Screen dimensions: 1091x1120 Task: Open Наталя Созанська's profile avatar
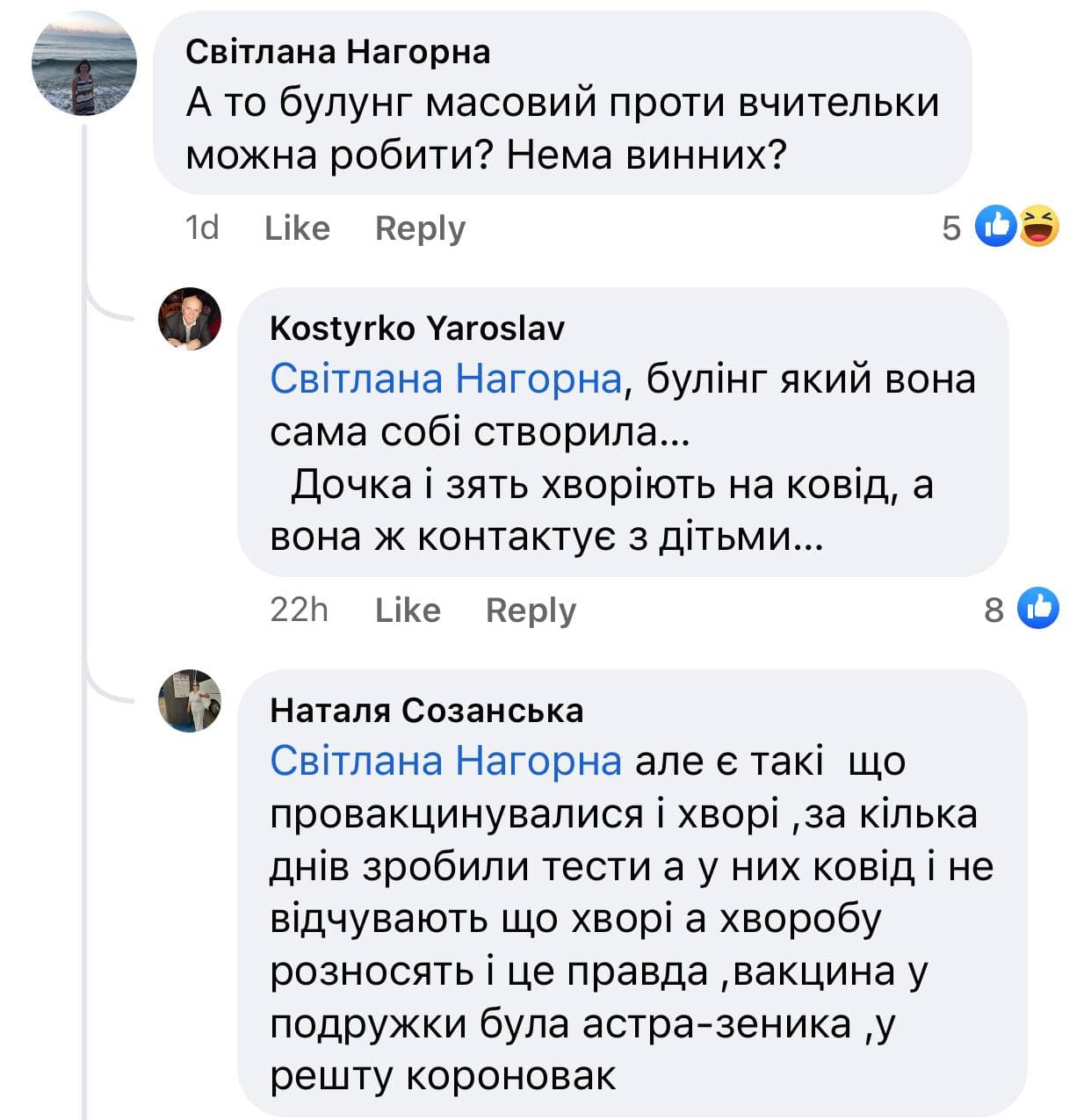(x=190, y=700)
